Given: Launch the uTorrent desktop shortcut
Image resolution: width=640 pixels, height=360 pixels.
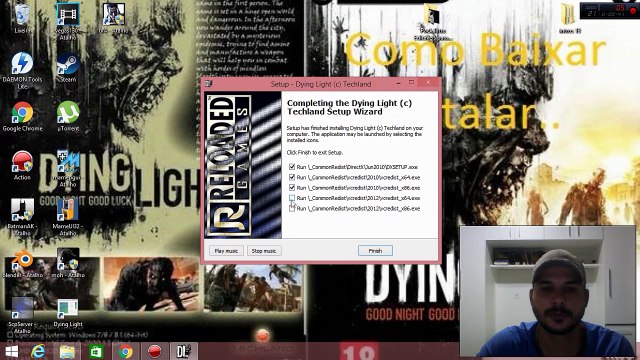Looking at the screenshot, I should [68, 116].
